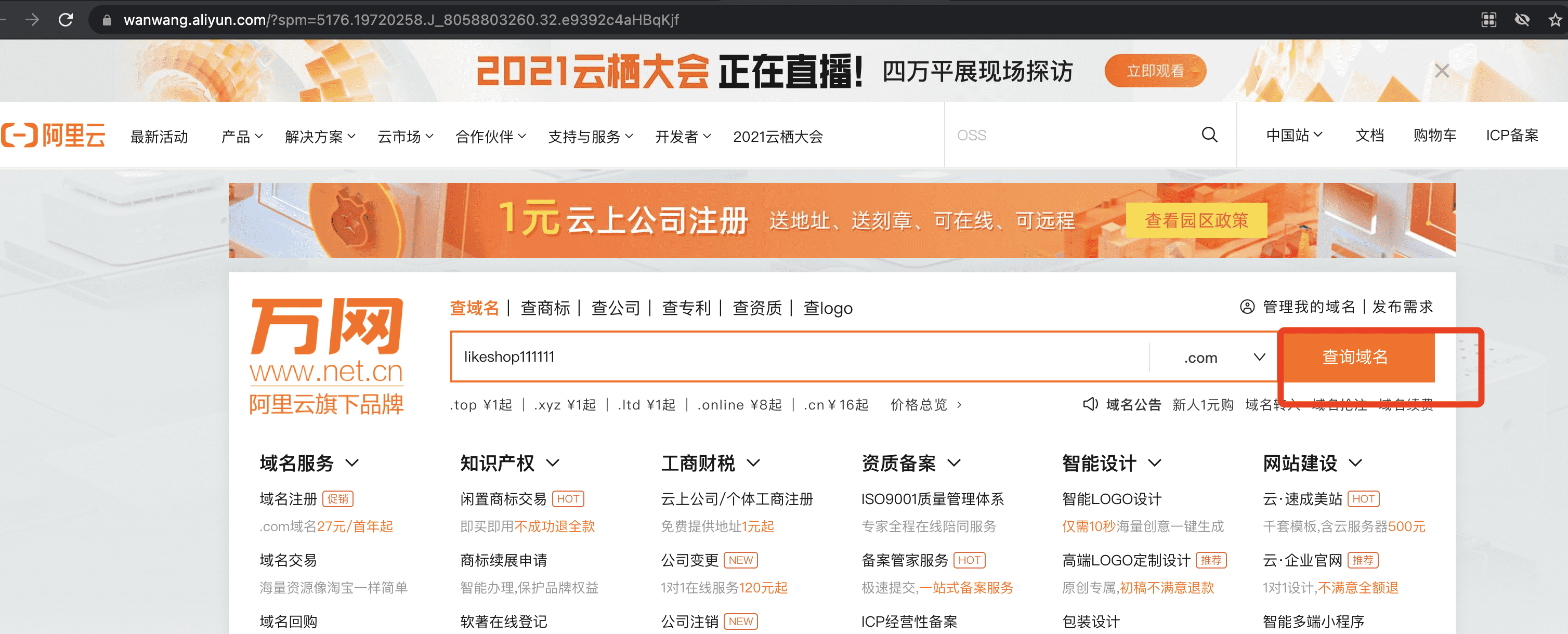Open the 中国站 region dropdown
This screenshot has width=1568, height=634.
tap(1293, 135)
